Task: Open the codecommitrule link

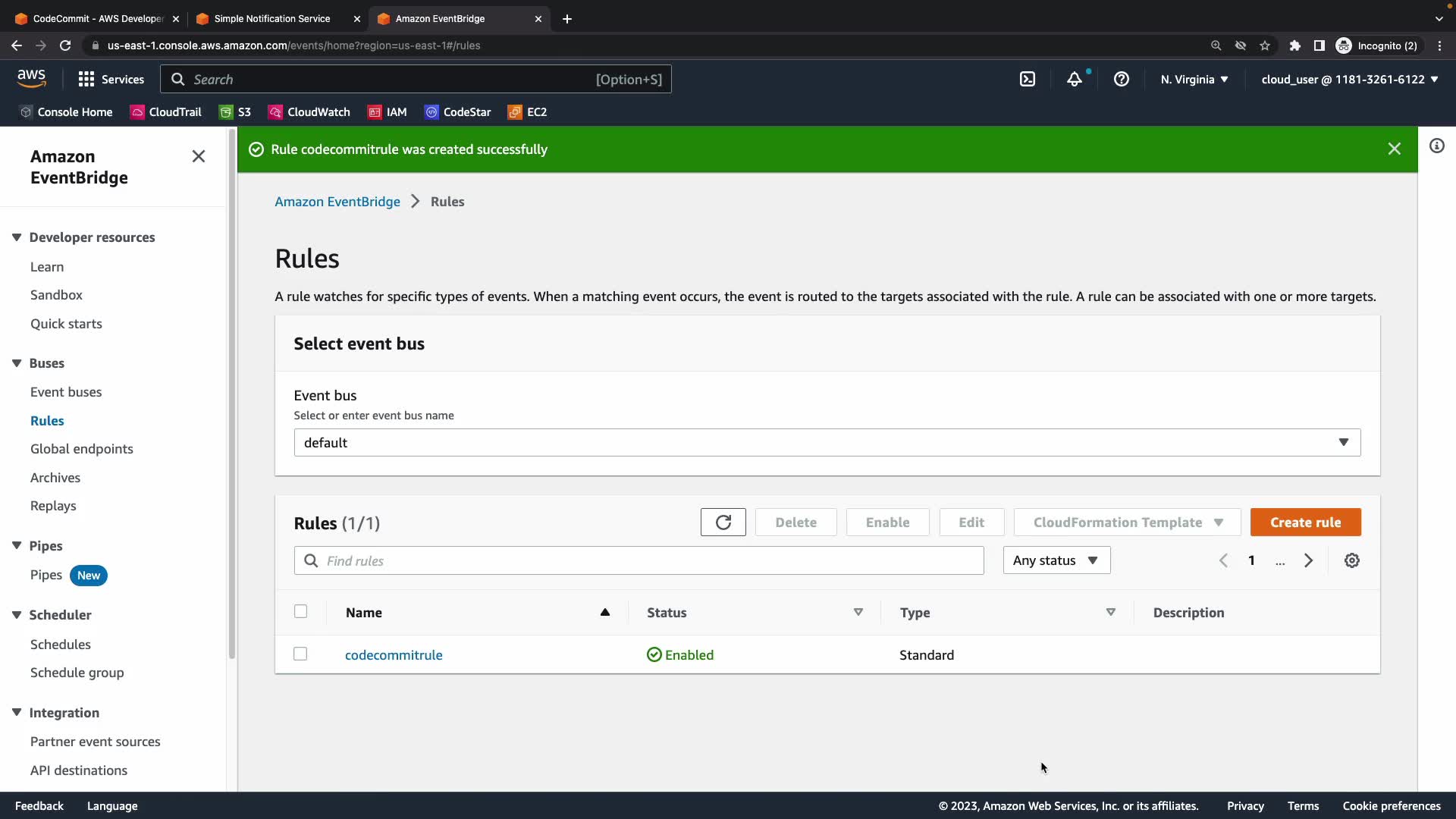Action: 394,655
